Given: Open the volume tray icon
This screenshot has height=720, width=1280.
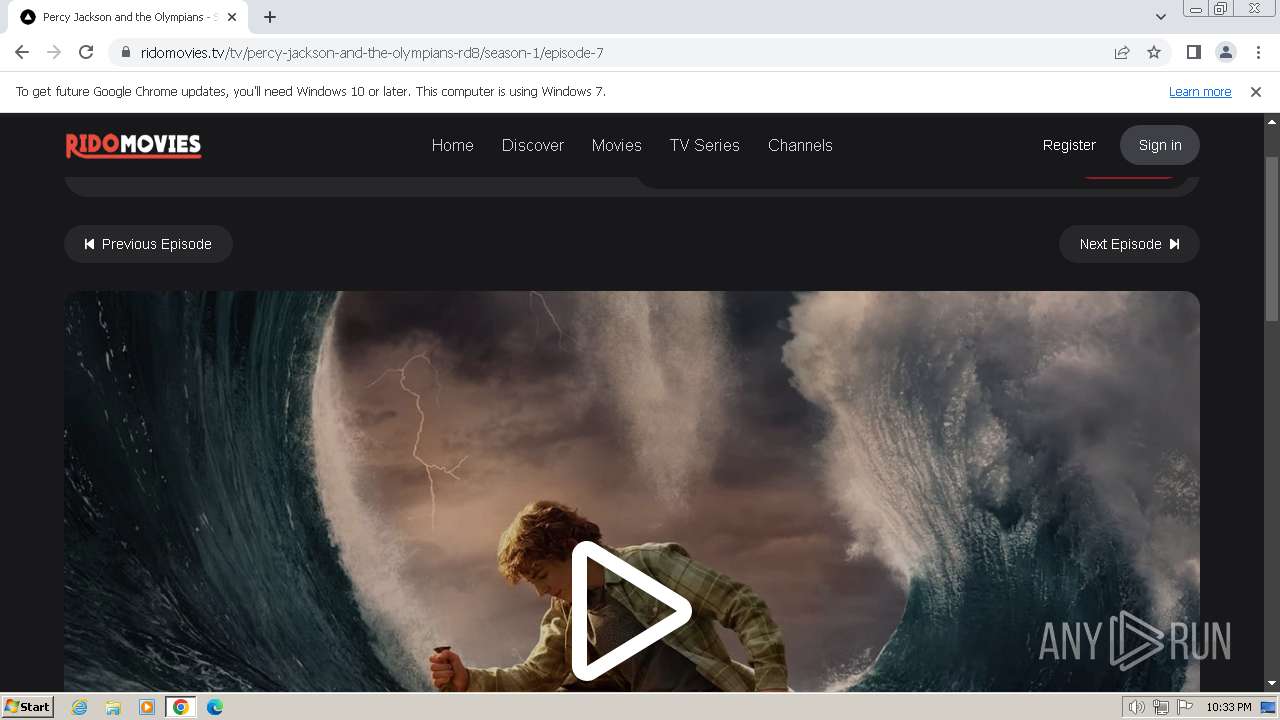Looking at the screenshot, I should click(x=1137, y=707).
